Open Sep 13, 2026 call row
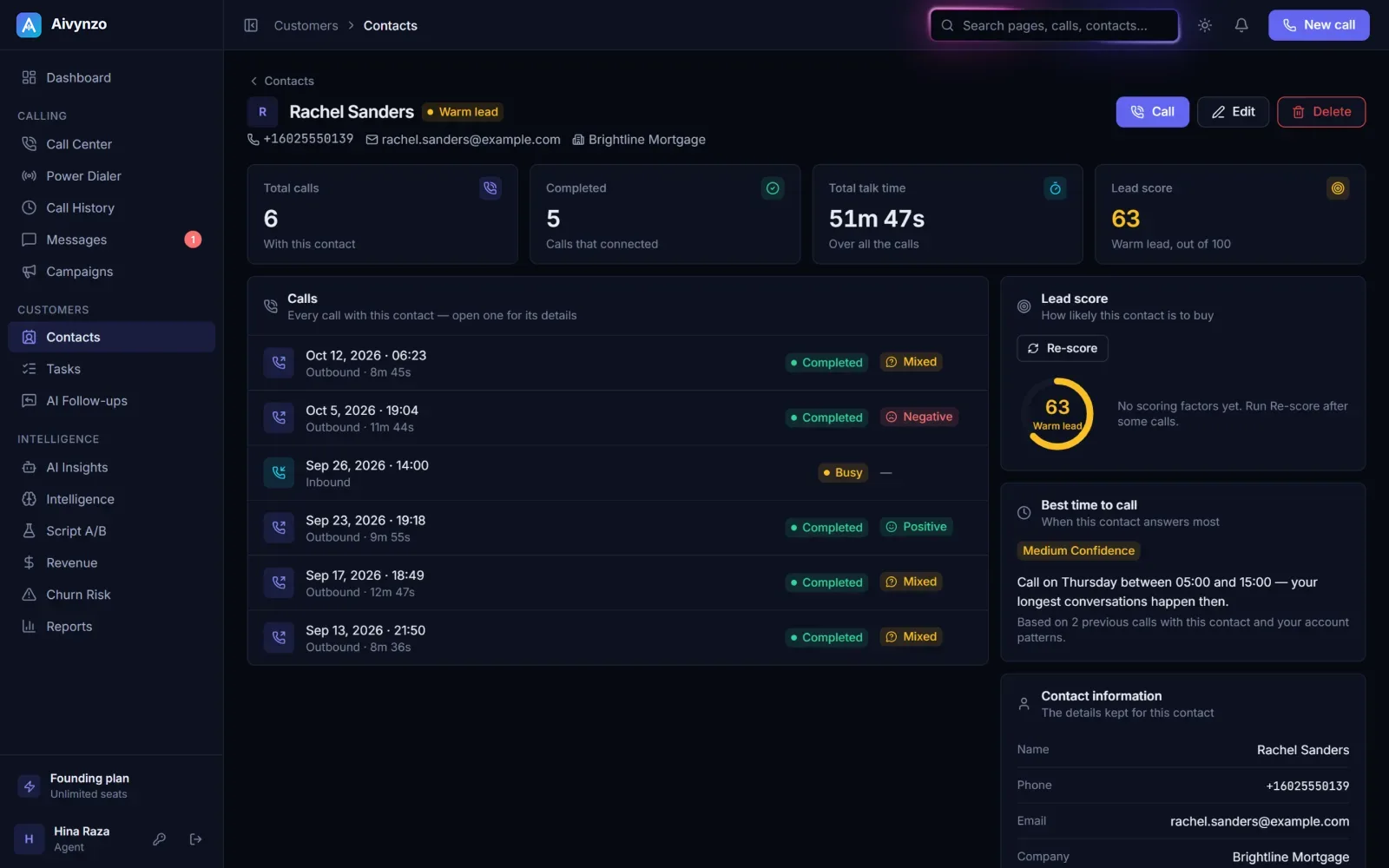The height and width of the screenshot is (868, 1389). (x=617, y=638)
